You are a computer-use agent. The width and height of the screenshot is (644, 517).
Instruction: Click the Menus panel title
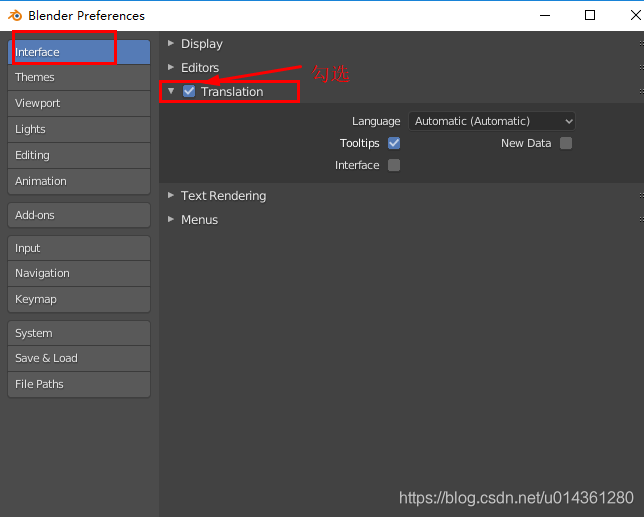tap(200, 220)
